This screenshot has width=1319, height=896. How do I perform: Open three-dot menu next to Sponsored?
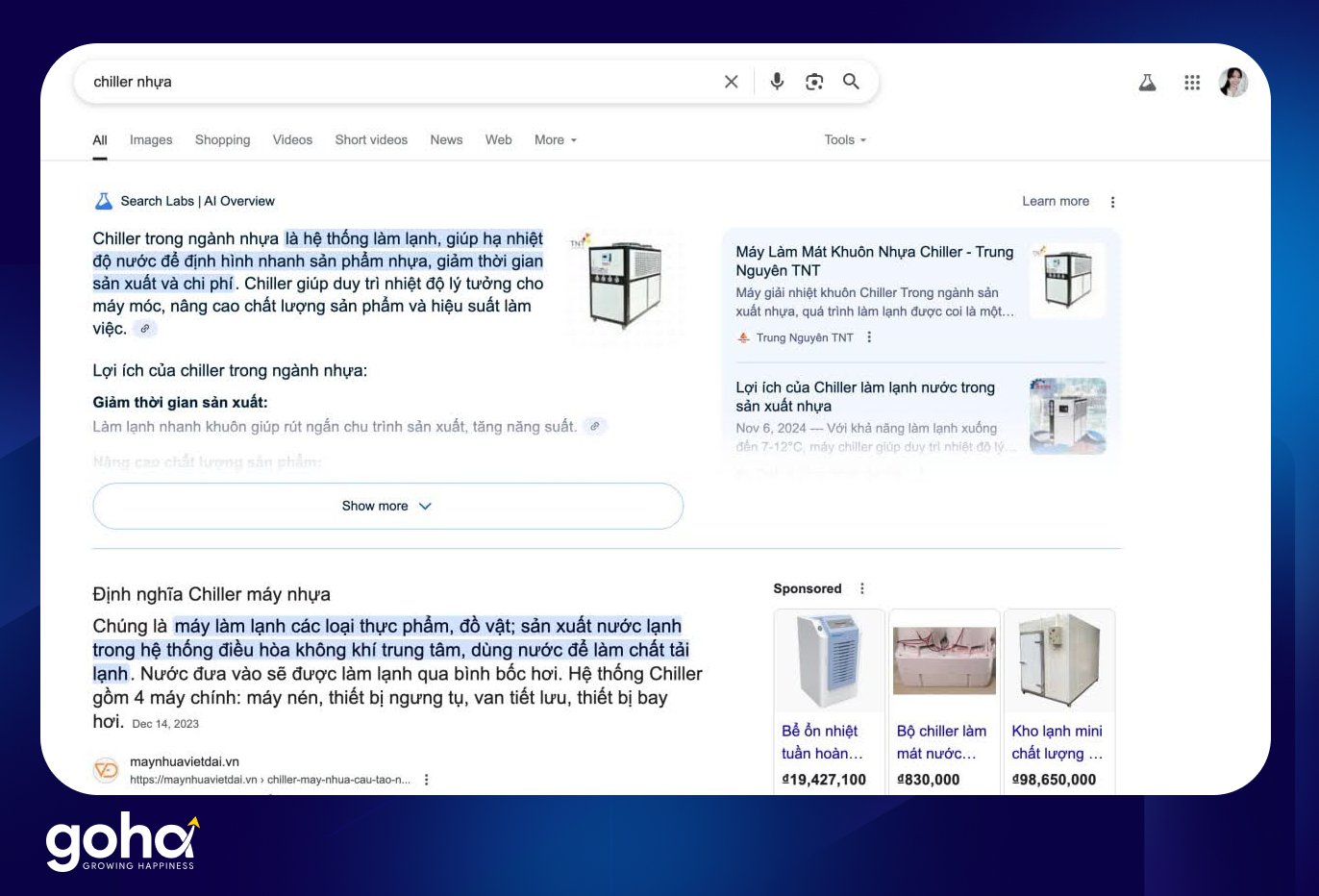(x=861, y=588)
